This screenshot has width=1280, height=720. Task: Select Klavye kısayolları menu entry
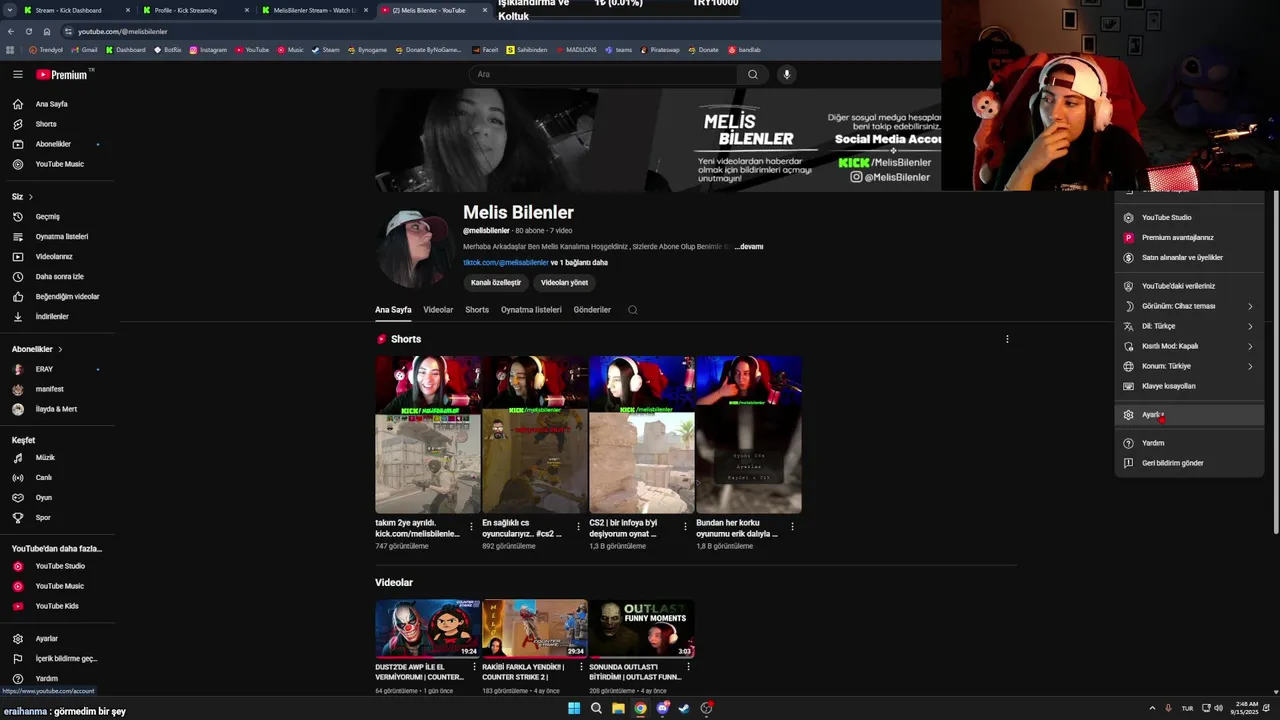click(x=1189, y=386)
